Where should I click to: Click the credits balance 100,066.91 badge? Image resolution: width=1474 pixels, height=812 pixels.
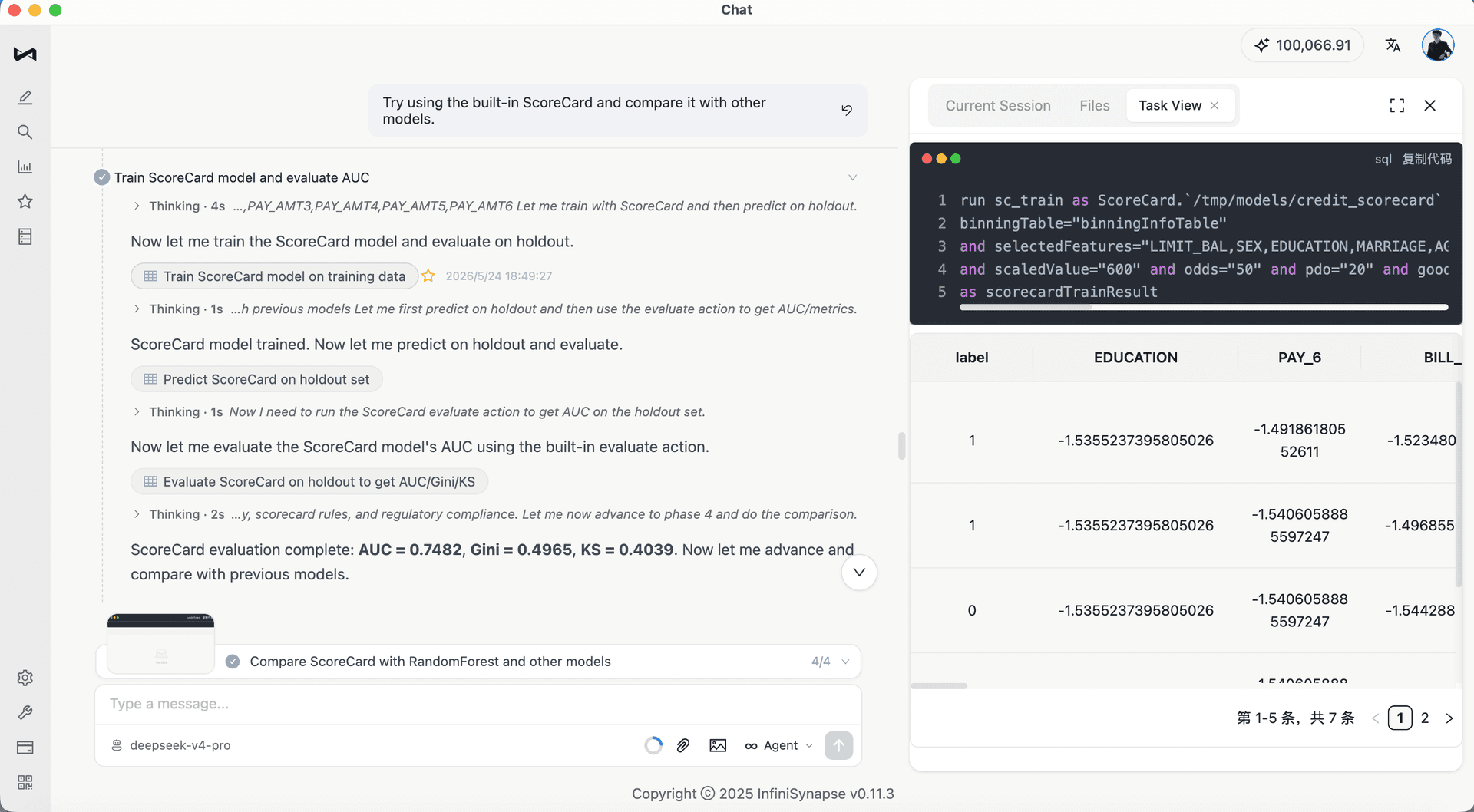[1302, 45]
